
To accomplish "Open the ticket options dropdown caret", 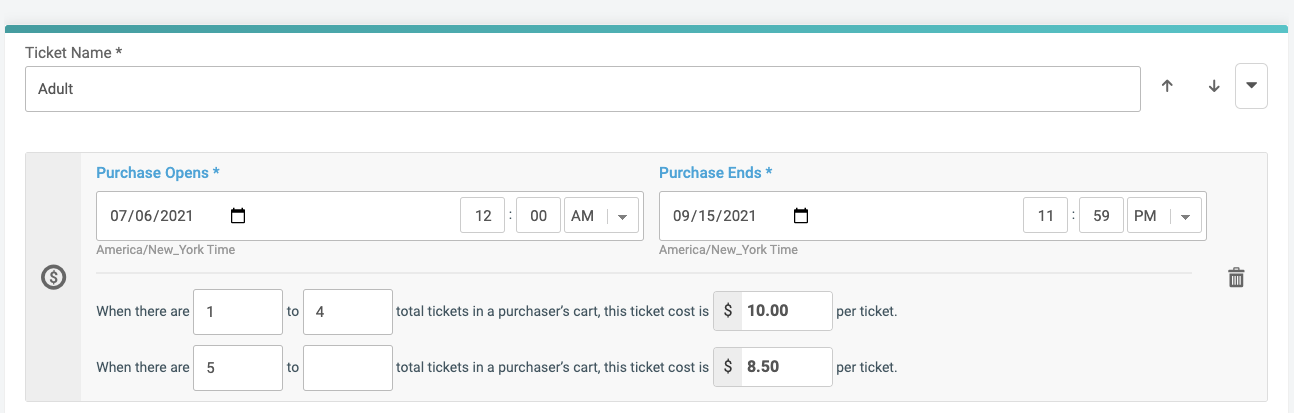I will point(1252,87).
